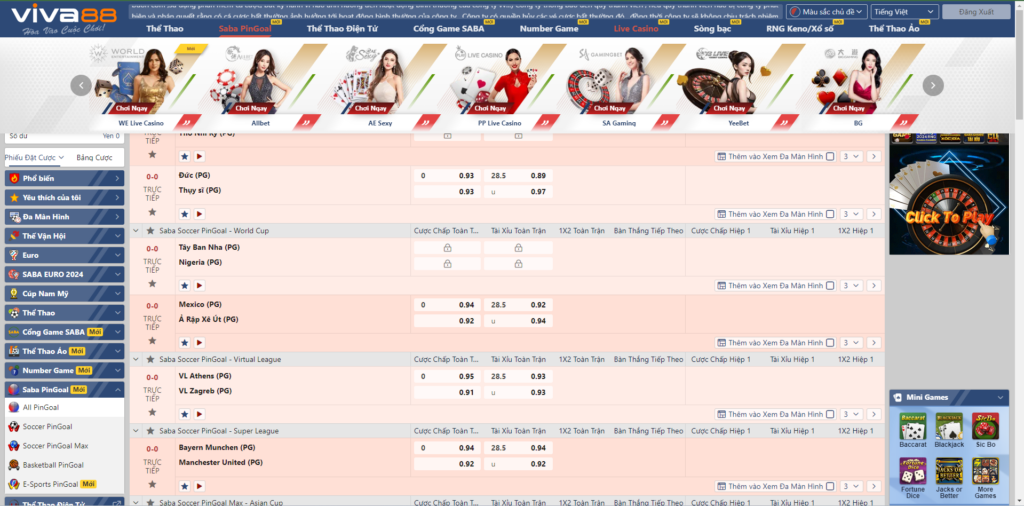Switch to Bảng Cược tab
This screenshot has height=506, width=1024.
point(94,157)
